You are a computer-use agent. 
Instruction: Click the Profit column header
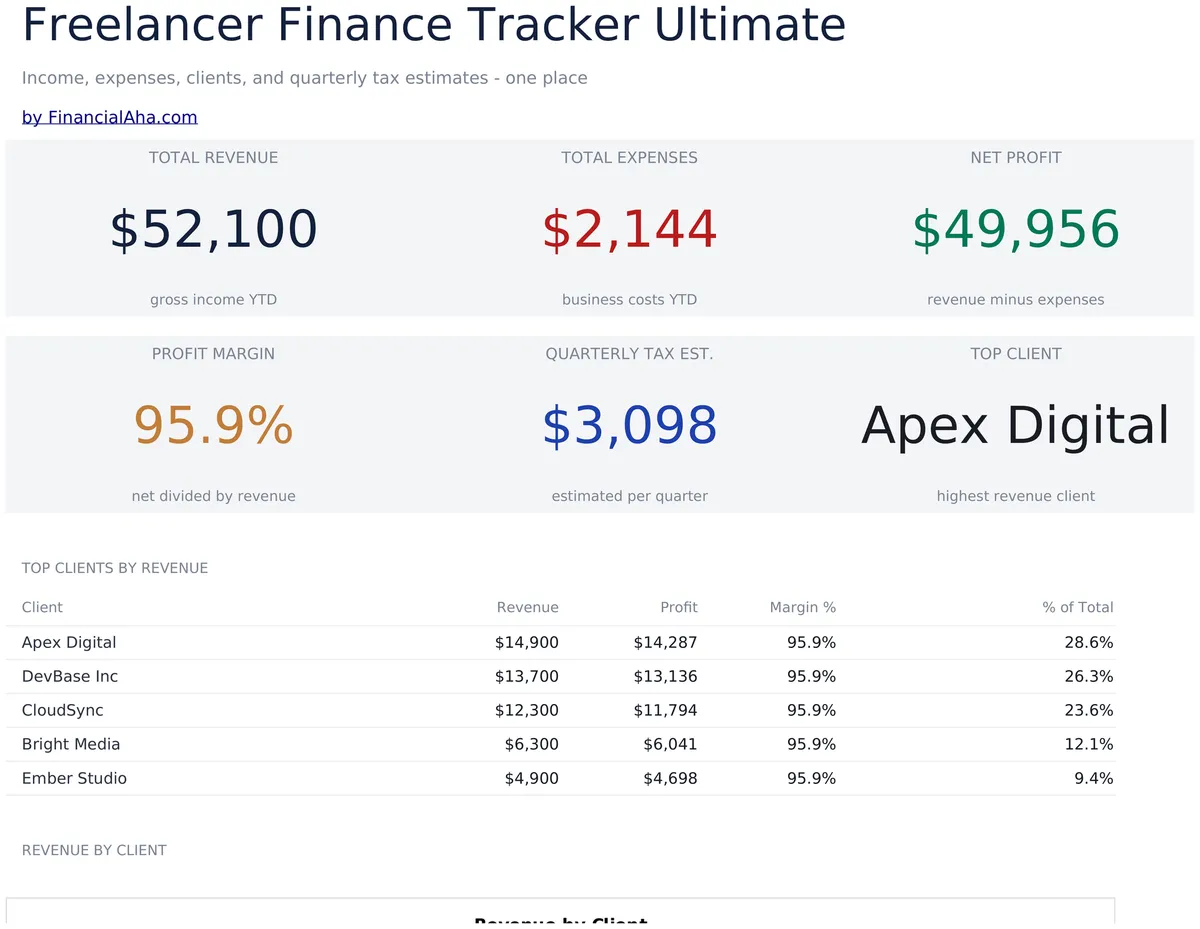click(x=679, y=607)
